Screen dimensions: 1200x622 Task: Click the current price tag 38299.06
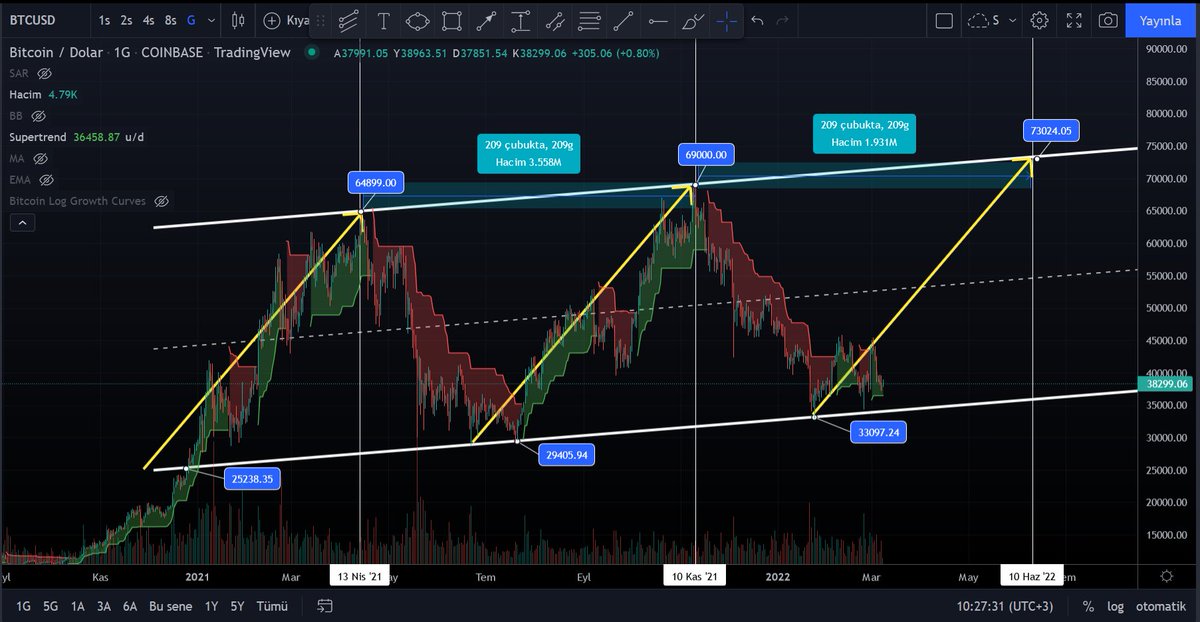tap(1167, 384)
